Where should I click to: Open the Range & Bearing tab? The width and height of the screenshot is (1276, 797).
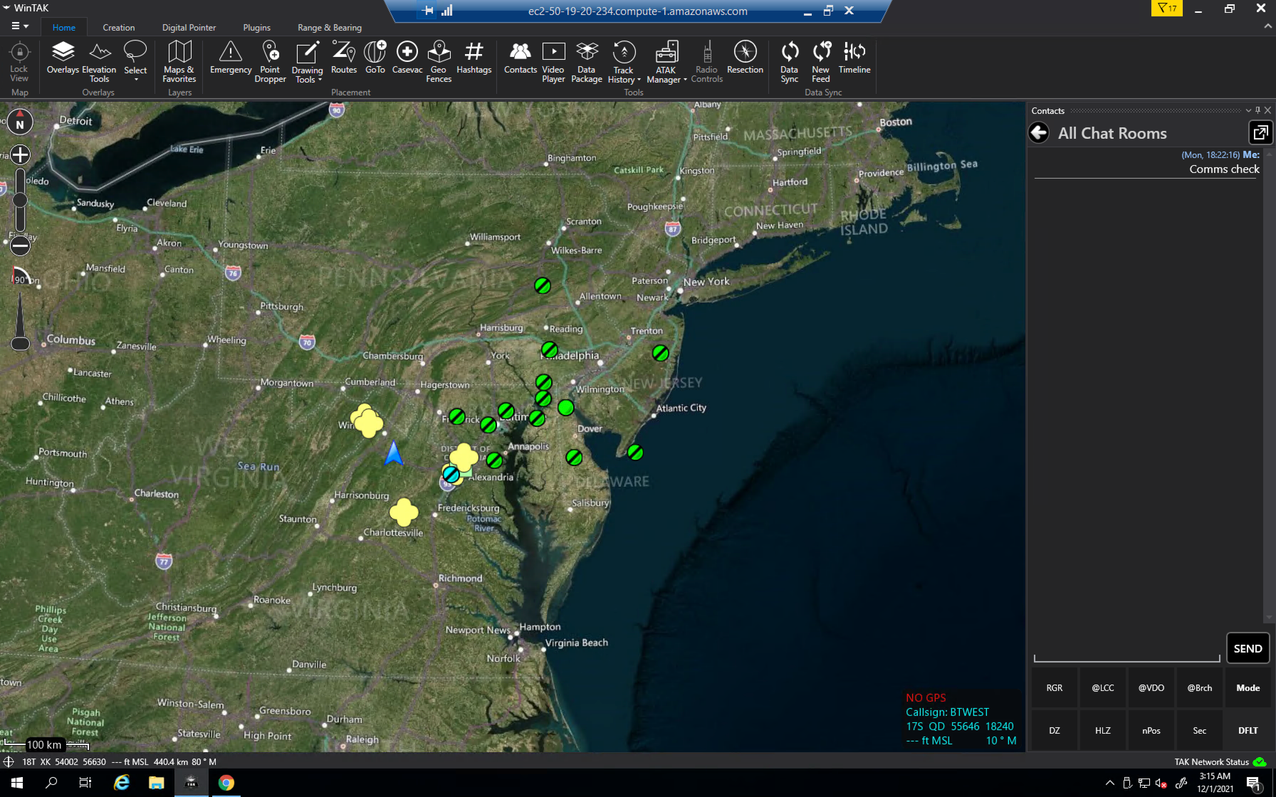pos(329,28)
